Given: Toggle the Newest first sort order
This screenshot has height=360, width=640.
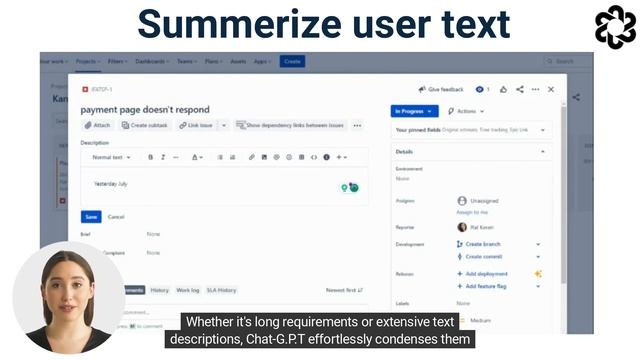Looking at the screenshot, I should point(344,290).
